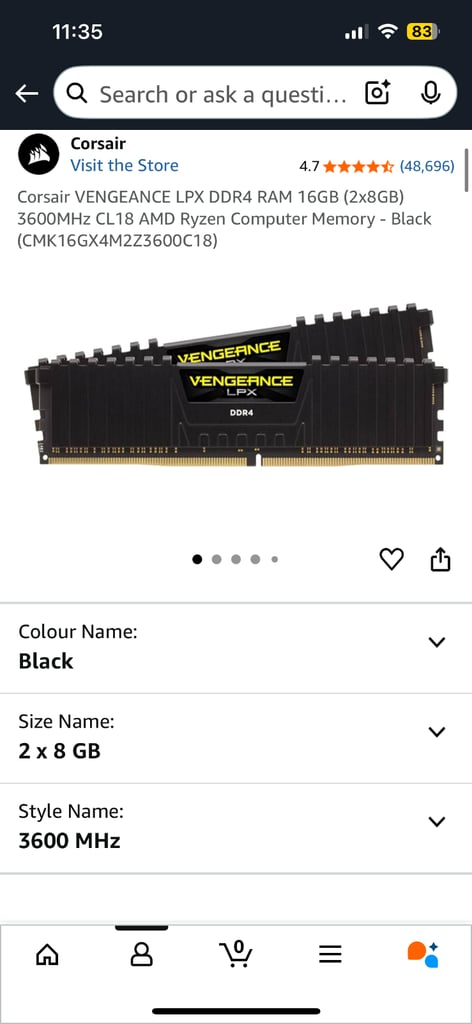The image size is (472, 1024).
Task: Expand the Style Name 3600 MHz dropdown
Action: [x=236, y=828]
